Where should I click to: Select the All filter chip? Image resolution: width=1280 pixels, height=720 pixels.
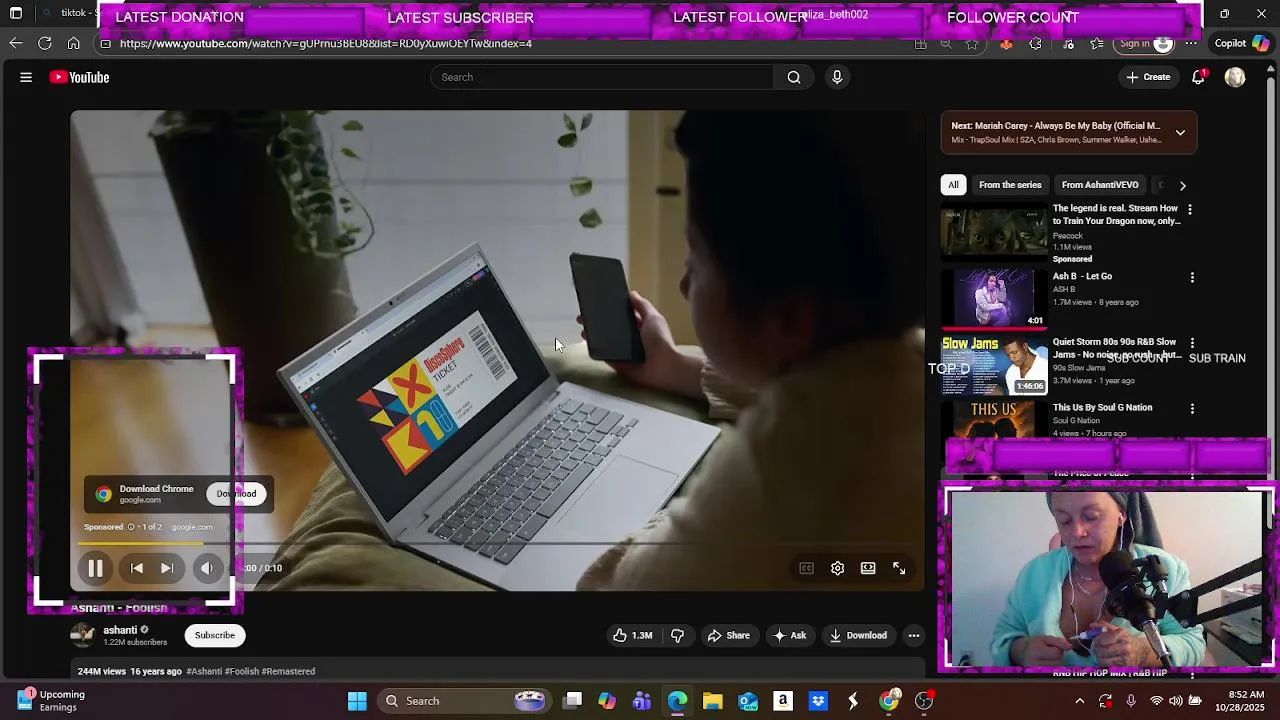(953, 185)
